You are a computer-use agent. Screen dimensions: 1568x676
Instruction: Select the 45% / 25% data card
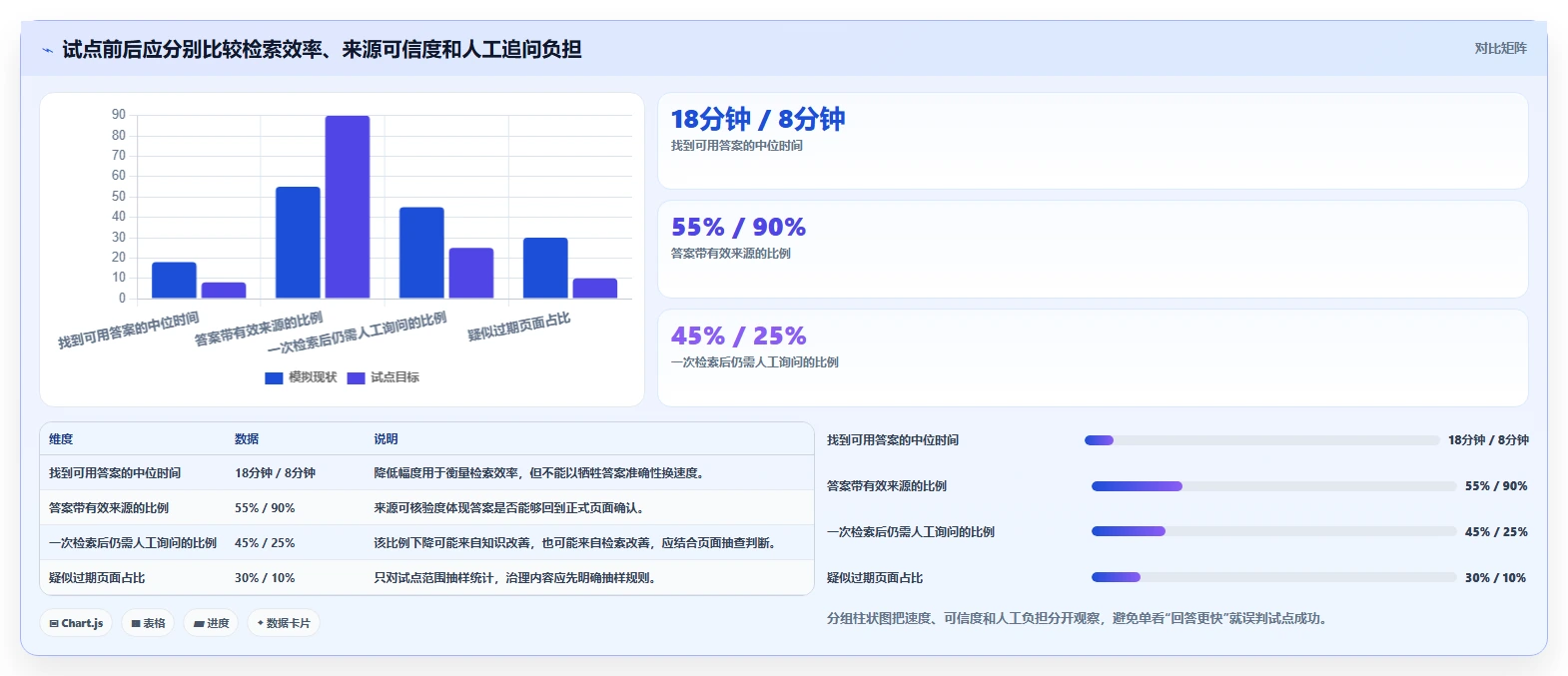[1093, 357]
